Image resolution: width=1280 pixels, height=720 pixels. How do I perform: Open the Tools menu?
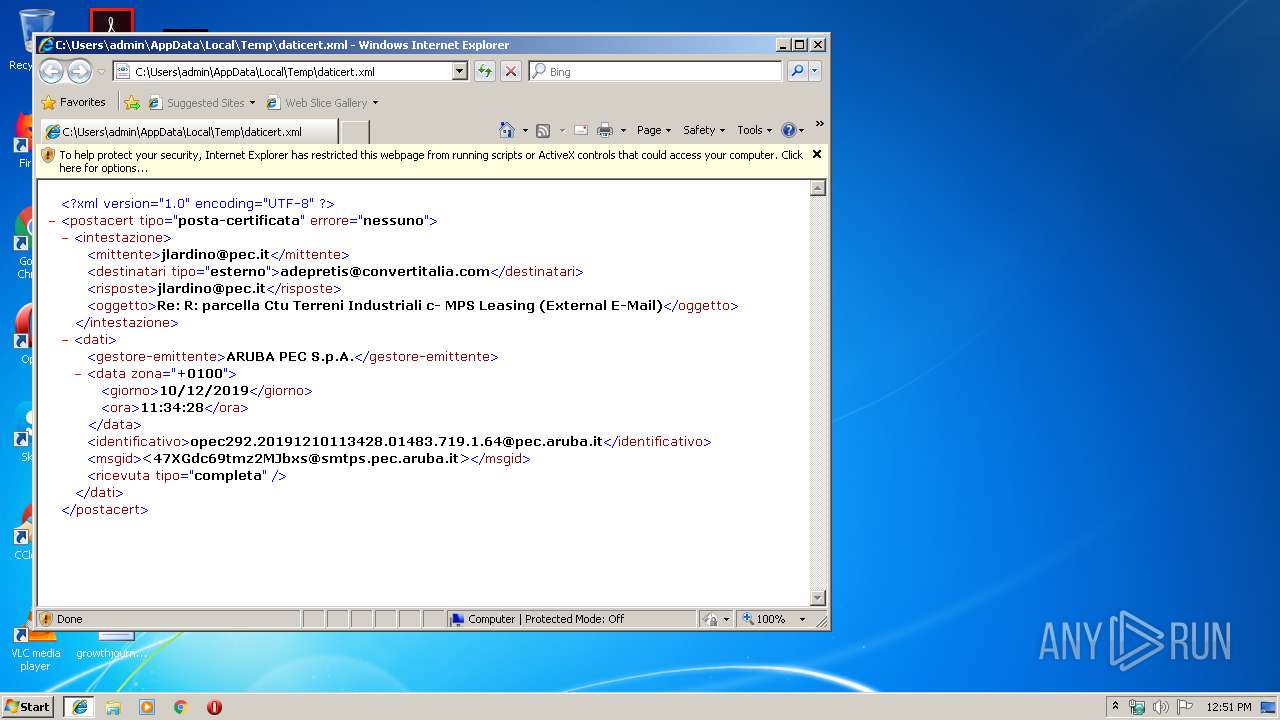click(755, 130)
